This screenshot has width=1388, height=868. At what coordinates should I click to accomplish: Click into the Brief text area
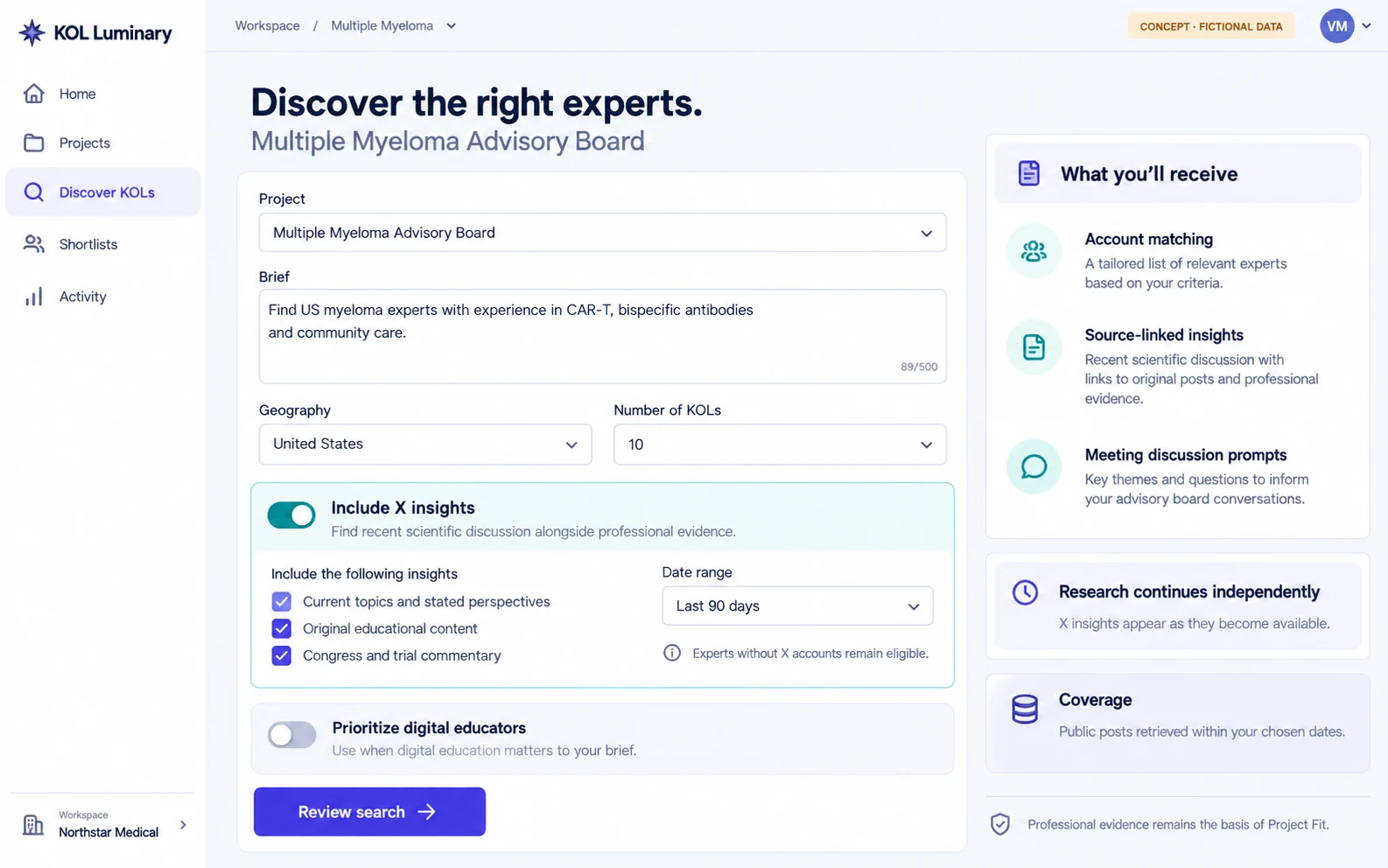602,336
